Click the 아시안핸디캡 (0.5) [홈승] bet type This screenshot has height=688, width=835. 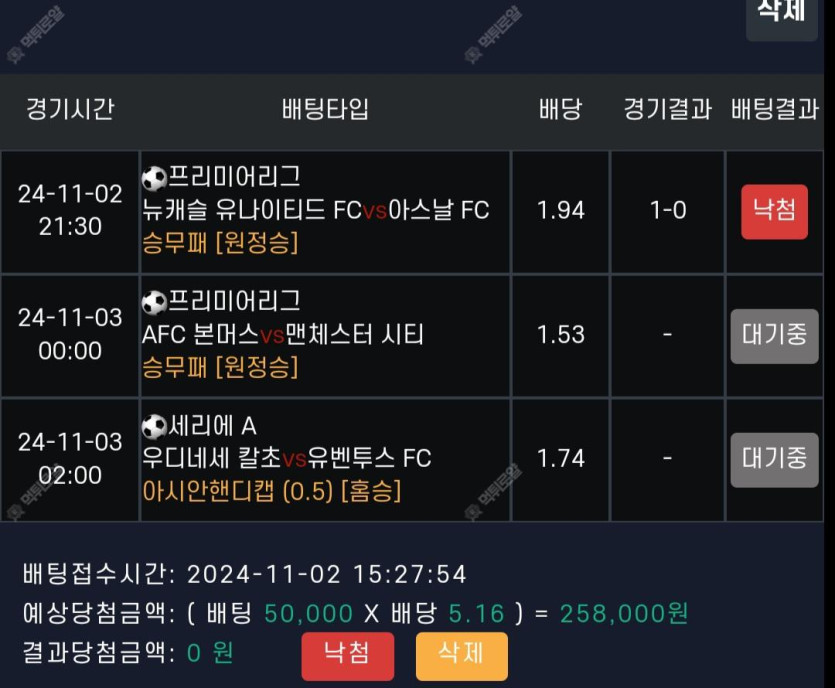272,491
